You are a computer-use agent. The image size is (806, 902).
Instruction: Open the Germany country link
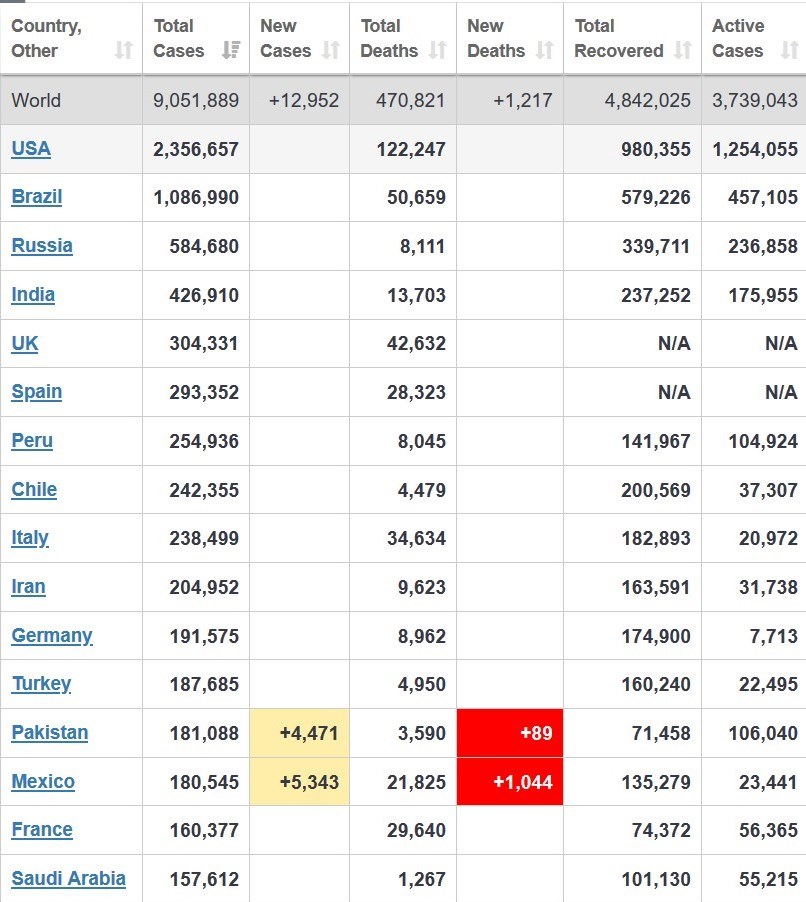(52, 635)
